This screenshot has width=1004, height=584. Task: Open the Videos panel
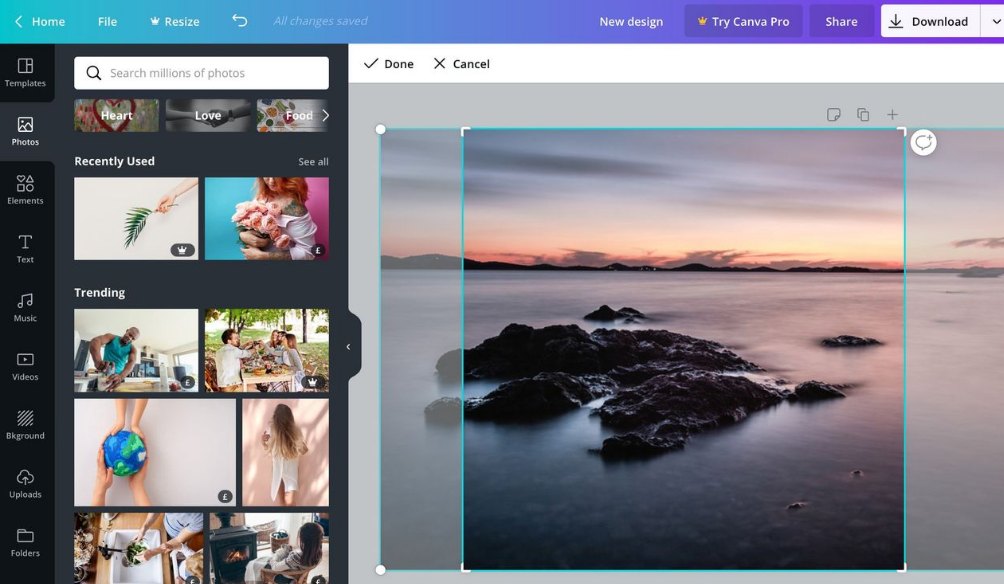click(x=25, y=366)
